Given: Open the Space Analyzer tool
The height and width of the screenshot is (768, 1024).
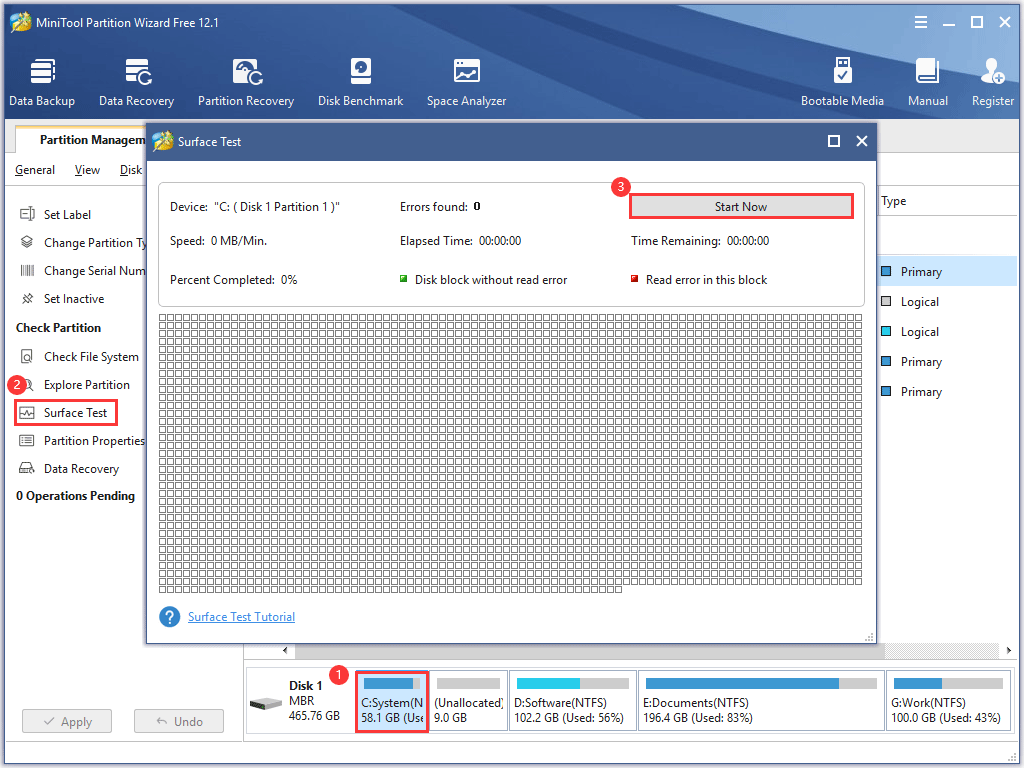Looking at the screenshot, I should [x=466, y=82].
